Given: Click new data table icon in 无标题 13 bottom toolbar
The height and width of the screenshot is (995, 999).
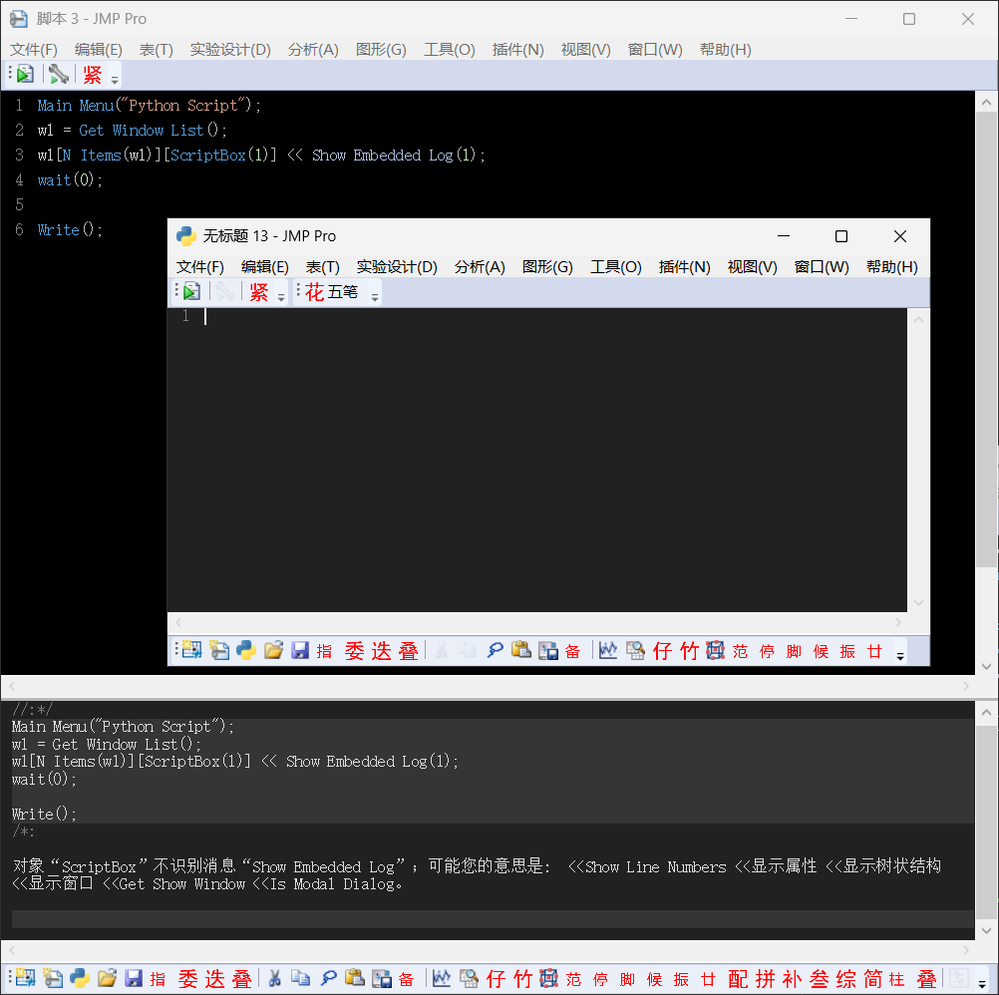Looking at the screenshot, I should point(192,650).
